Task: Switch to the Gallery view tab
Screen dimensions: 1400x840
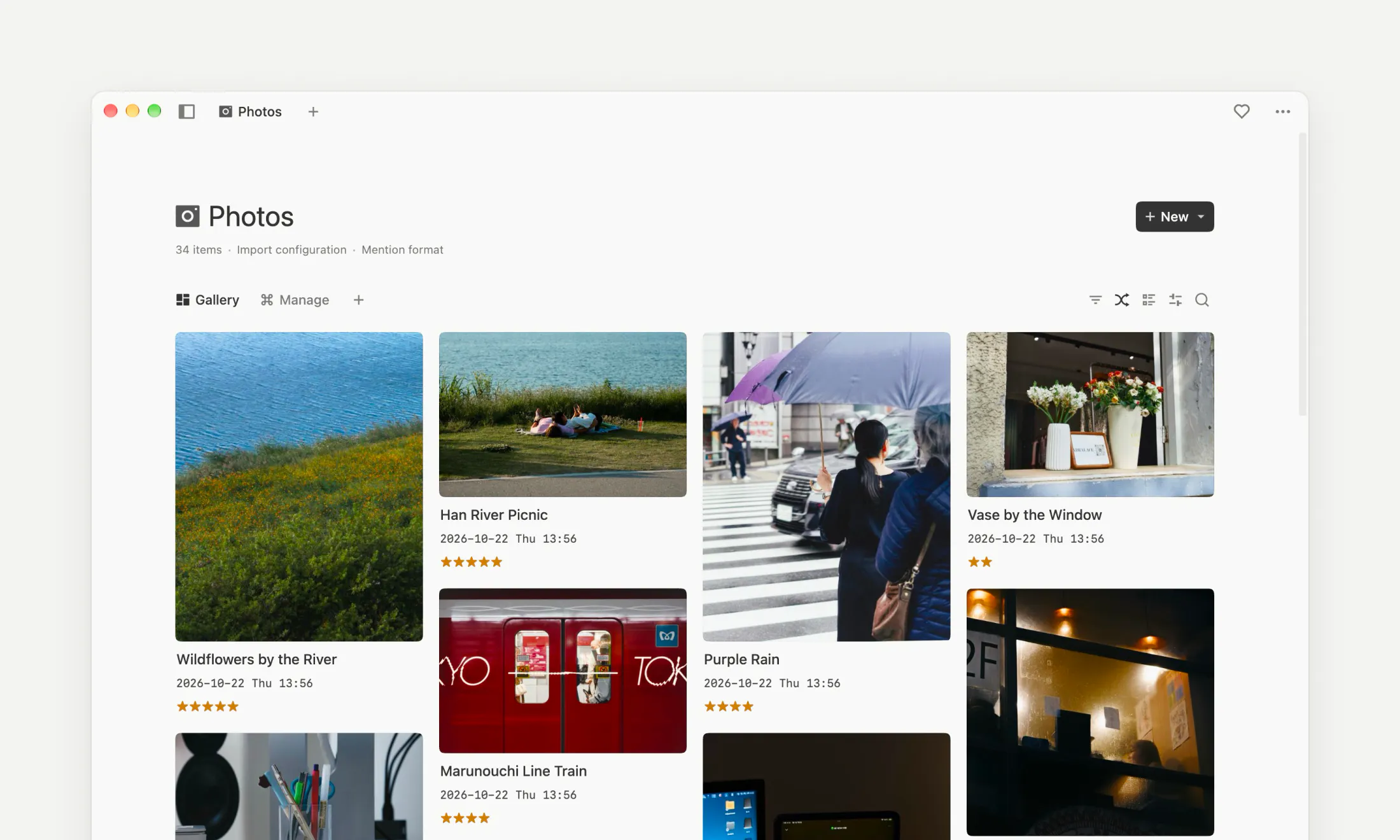Action: point(207,300)
